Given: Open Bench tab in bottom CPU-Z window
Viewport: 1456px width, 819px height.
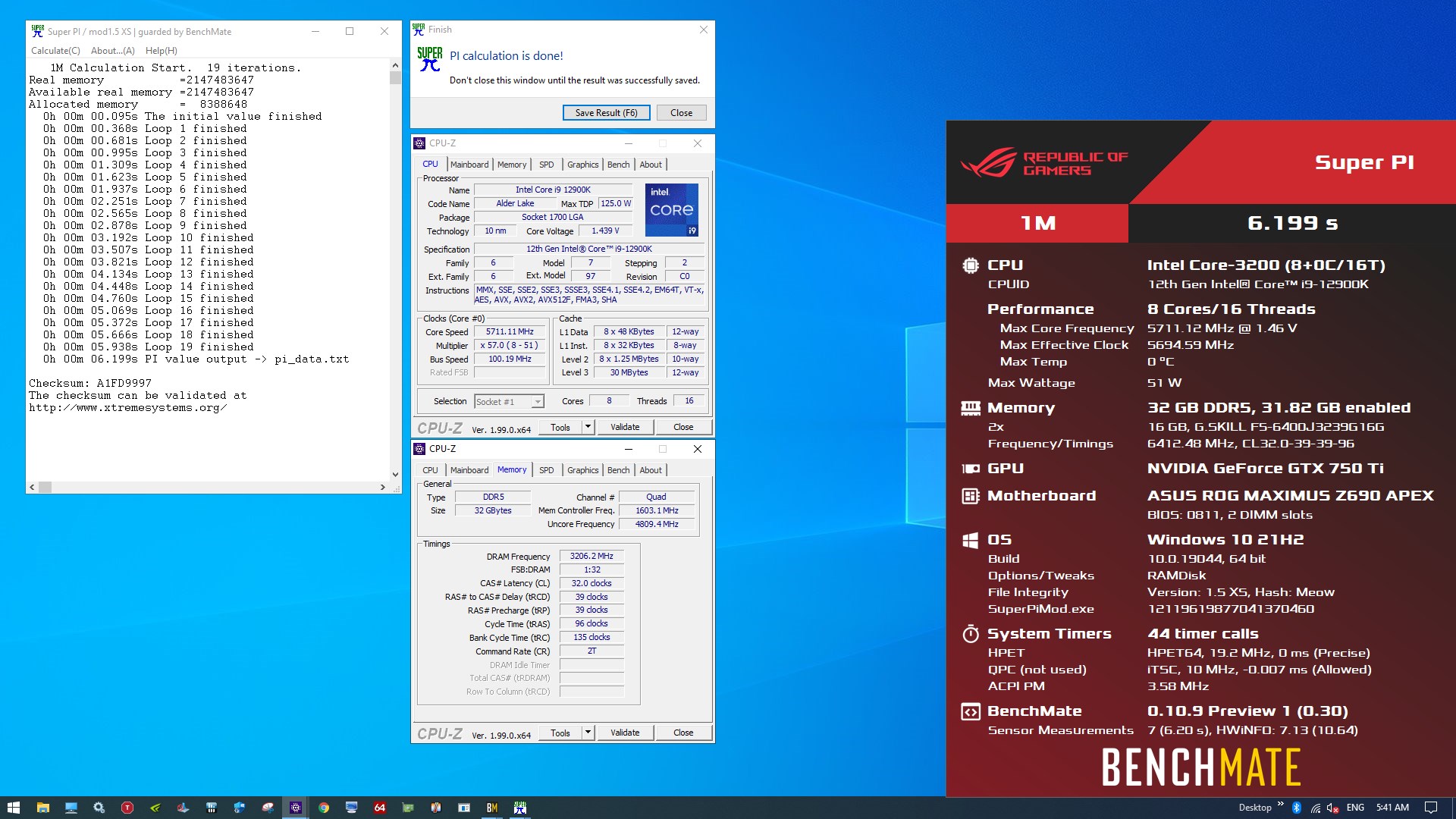Looking at the screenshot, I should tap(619, 470).
